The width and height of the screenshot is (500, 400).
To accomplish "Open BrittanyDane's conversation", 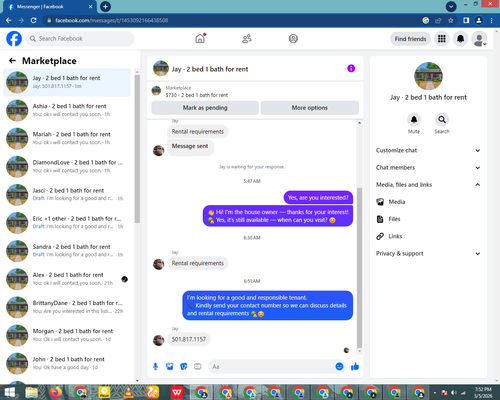I will (67, 307).
